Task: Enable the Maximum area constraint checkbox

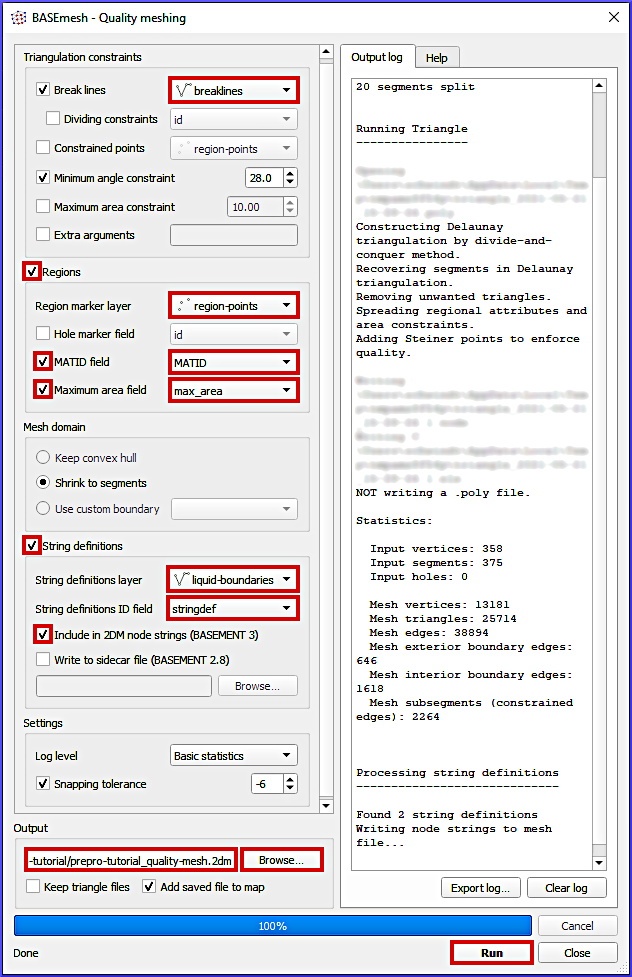Action: (43, 207)
